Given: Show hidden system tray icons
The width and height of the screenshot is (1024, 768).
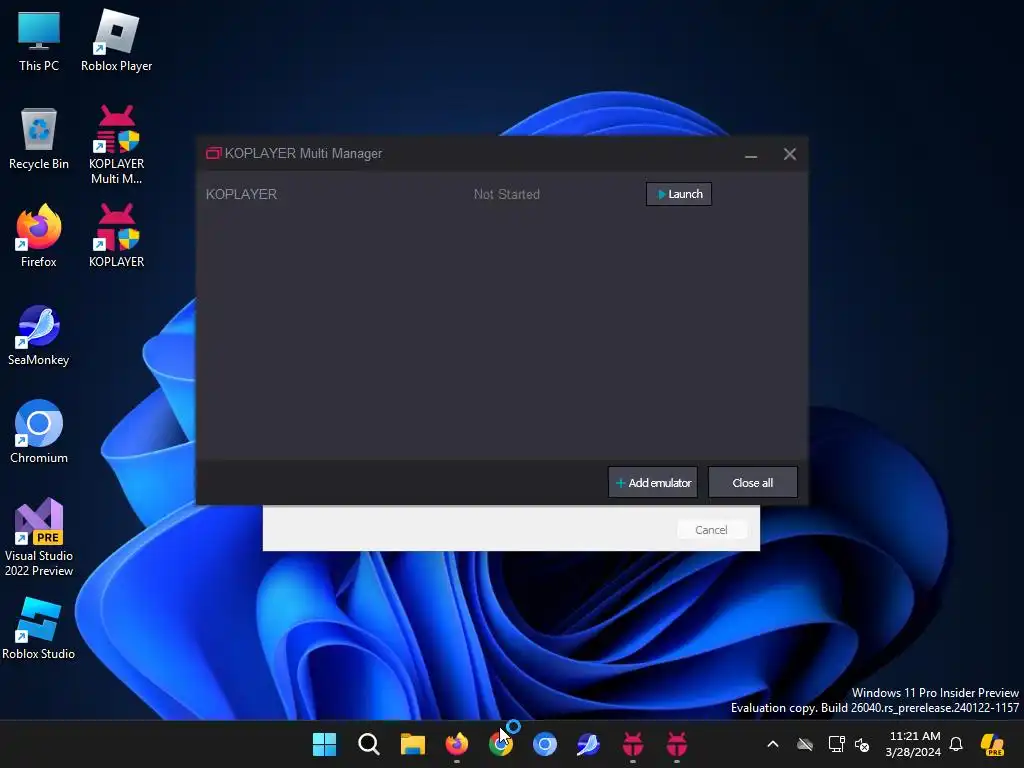Looking at the screenshot, I should 773,744.
